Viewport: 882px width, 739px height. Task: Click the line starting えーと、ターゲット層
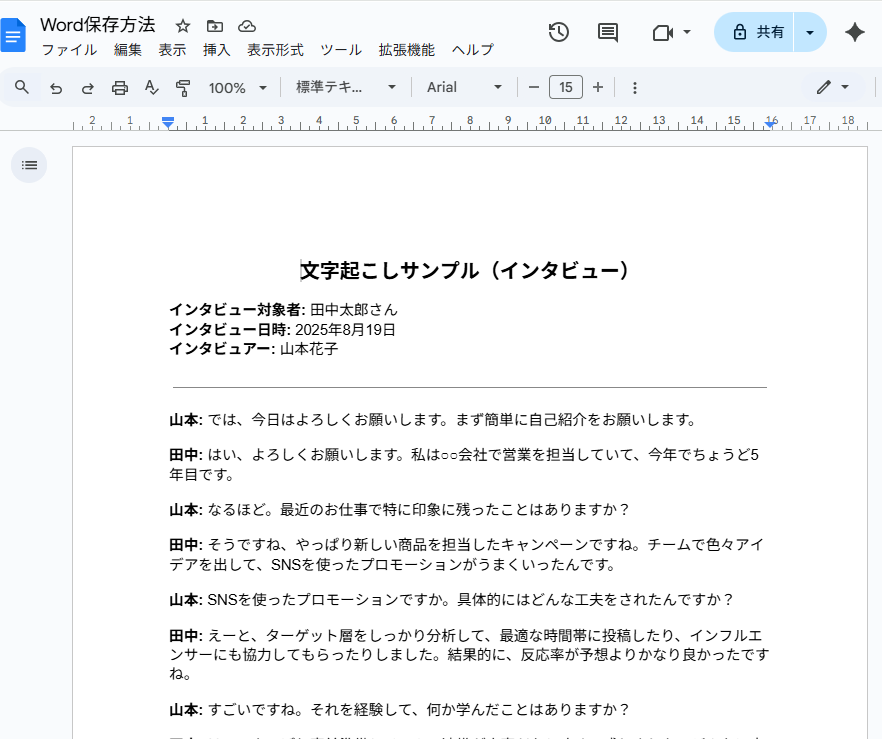coord(466,636)
